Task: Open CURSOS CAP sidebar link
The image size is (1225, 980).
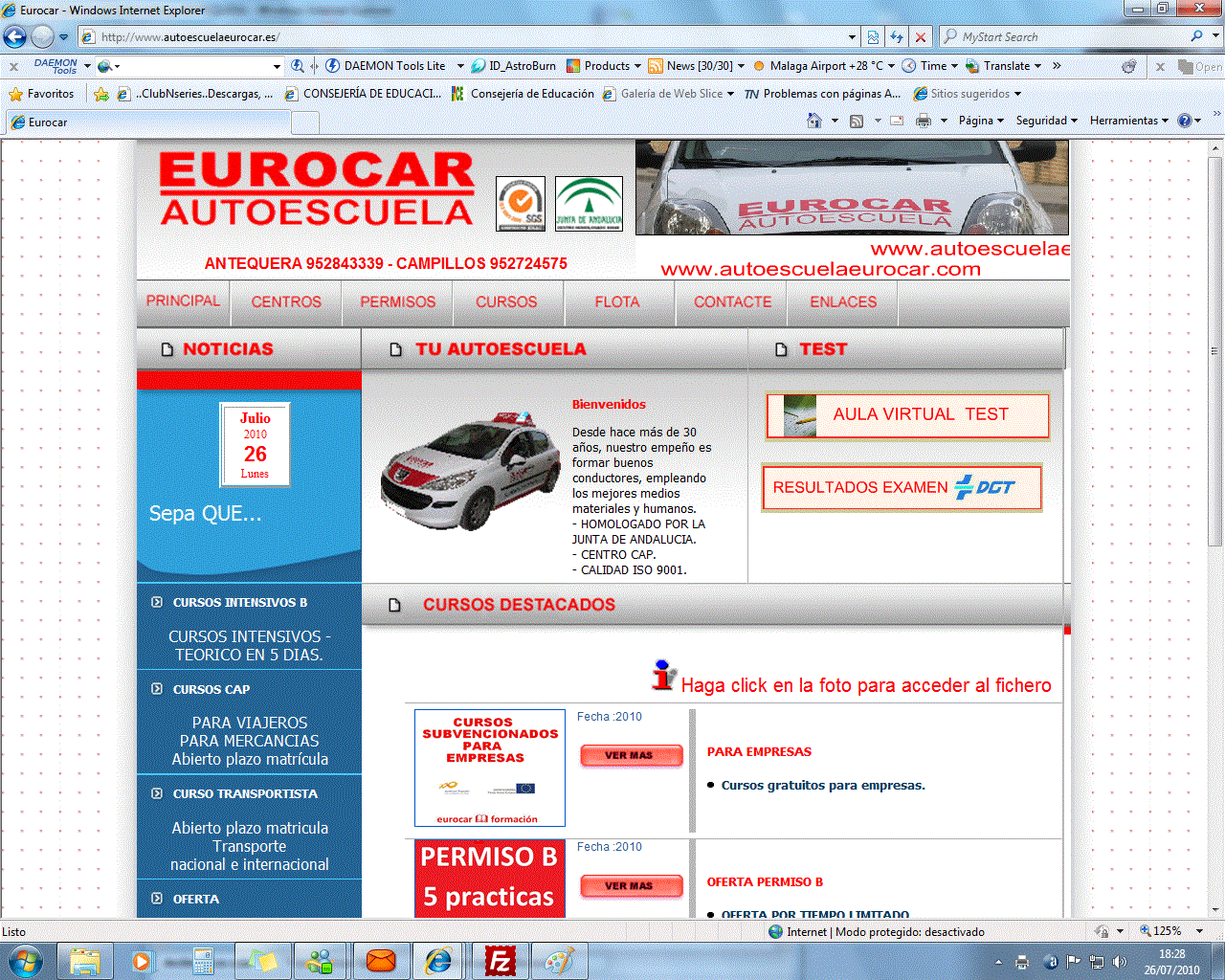Action: pos(211,689)
